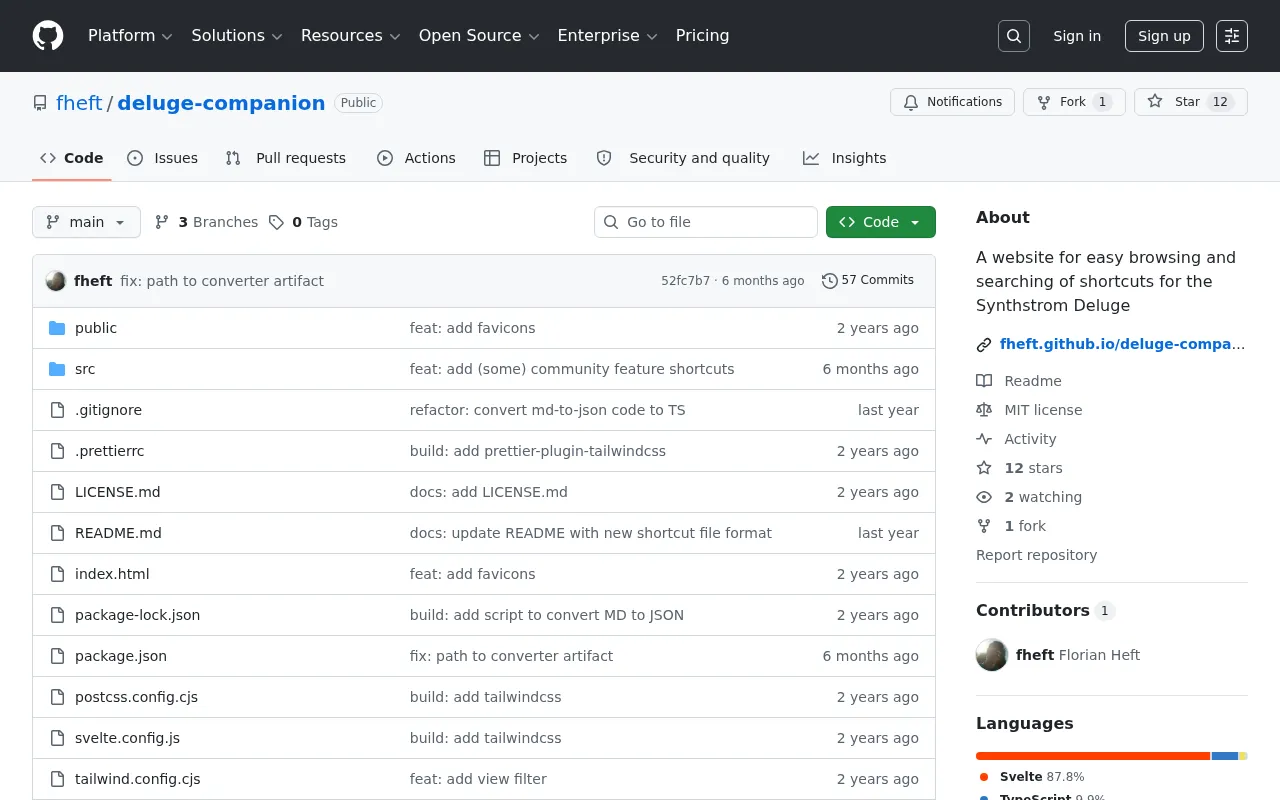Click the Sign in link

[x=1077, y=36]
